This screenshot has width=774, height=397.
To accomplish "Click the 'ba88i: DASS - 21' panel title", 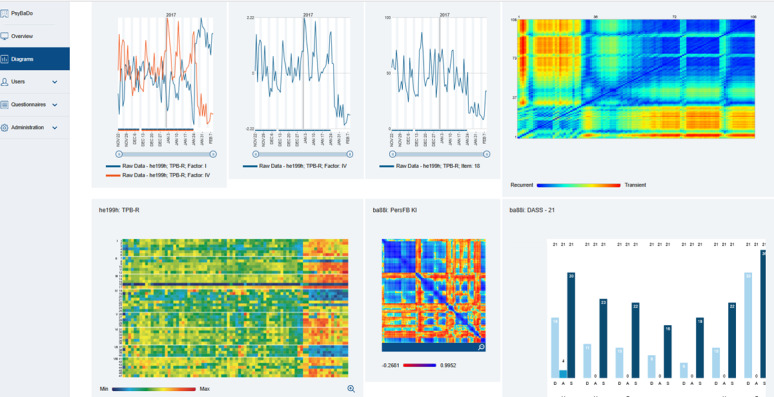I will (x=532, y=210).
